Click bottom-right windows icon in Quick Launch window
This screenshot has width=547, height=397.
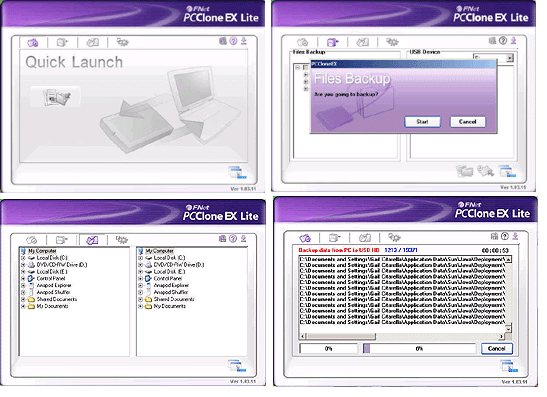click(x=237, y=172)
